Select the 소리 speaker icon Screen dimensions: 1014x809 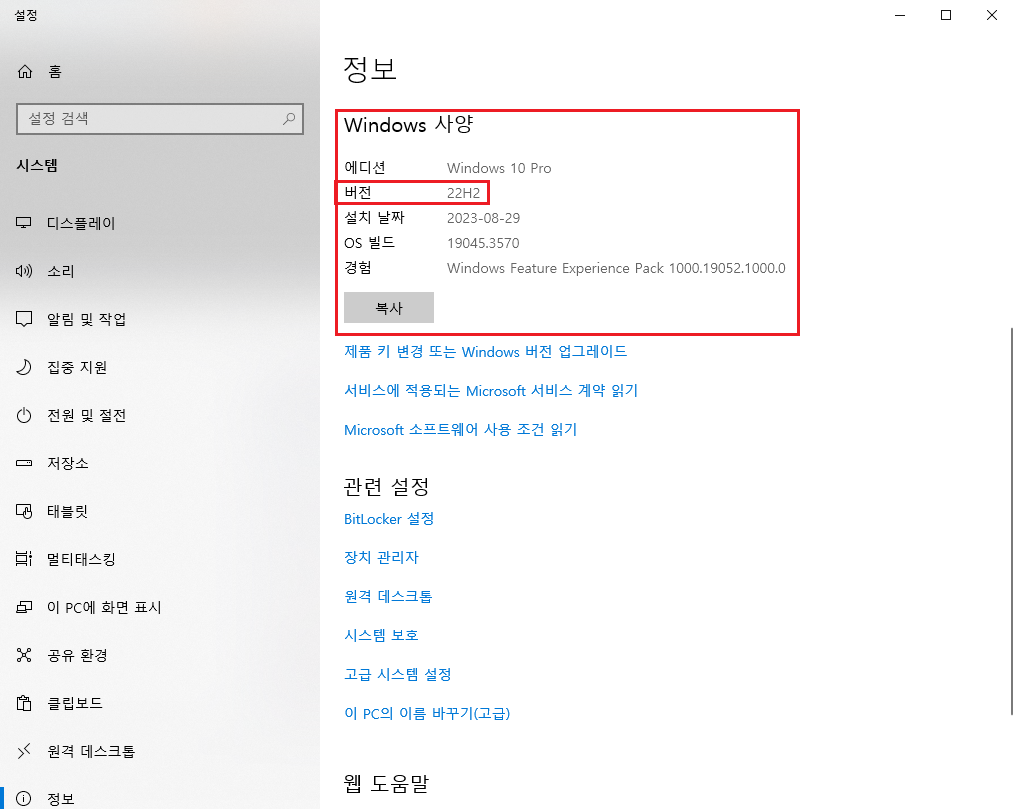(24, 271)
